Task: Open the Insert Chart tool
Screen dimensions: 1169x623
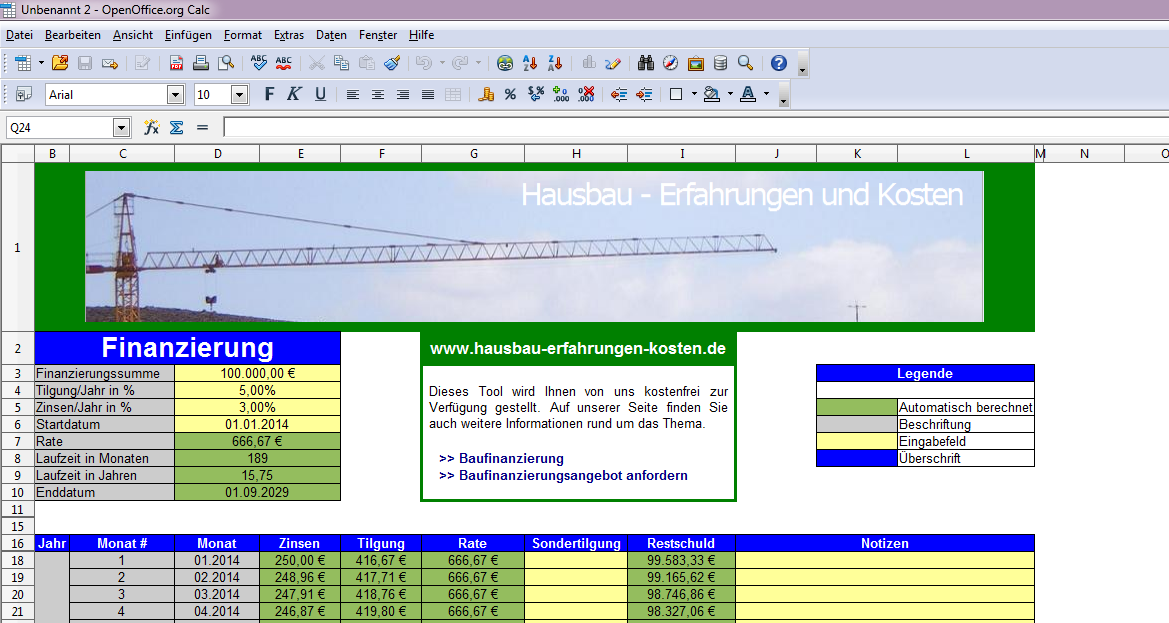Action: [x=588, y=62]
